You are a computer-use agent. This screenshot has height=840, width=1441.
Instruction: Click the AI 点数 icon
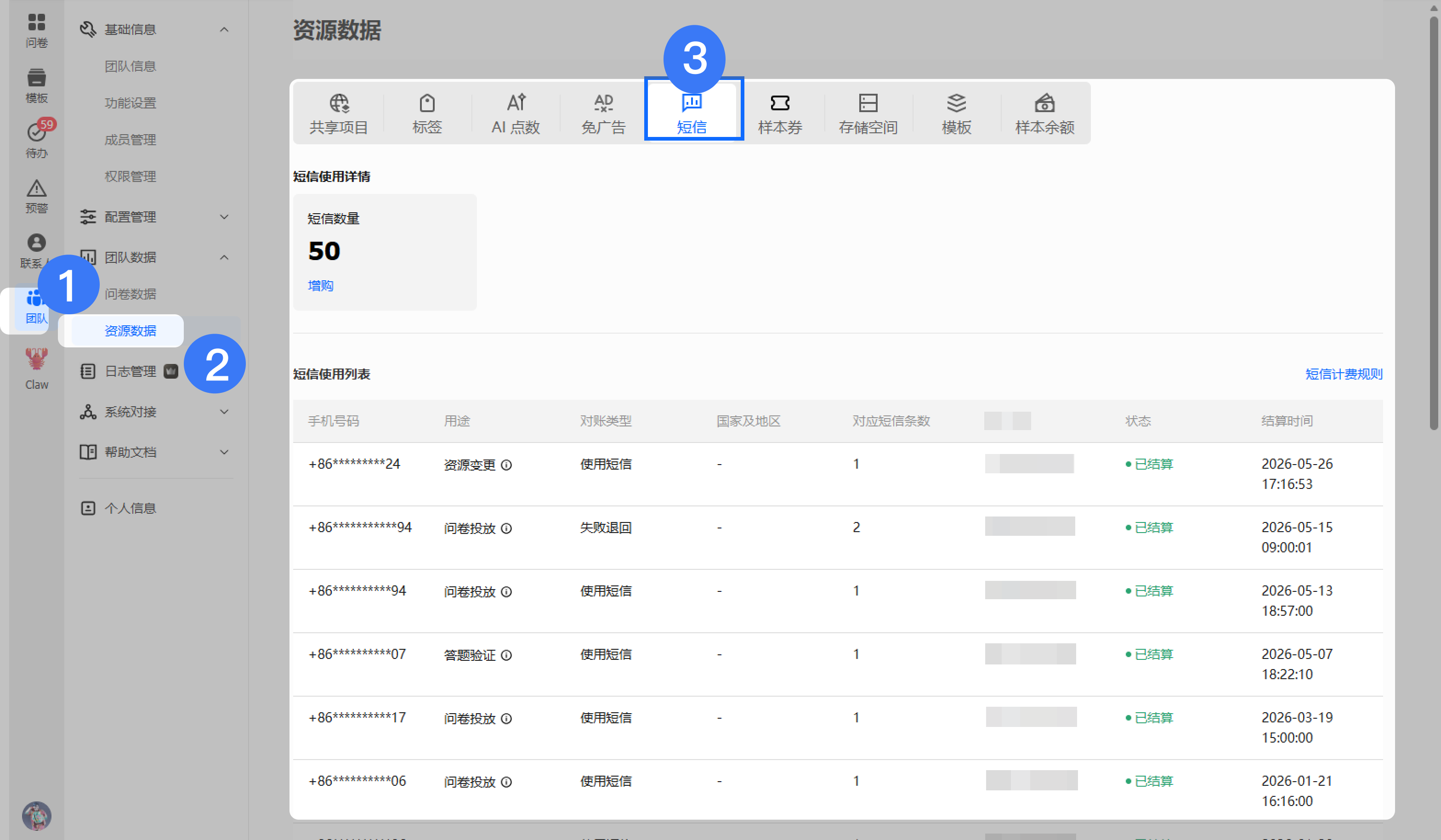pos(516,103)
